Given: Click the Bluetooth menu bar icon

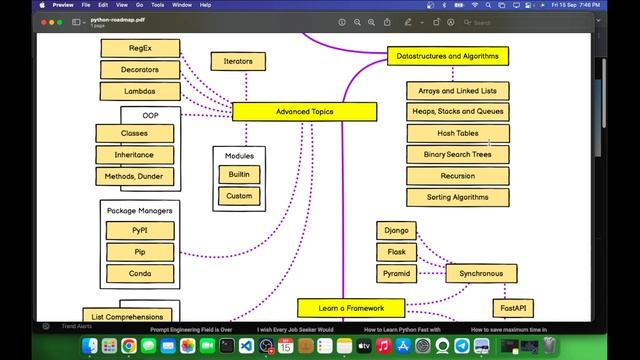Looking at the screenshot, I should tap(444, 5).
